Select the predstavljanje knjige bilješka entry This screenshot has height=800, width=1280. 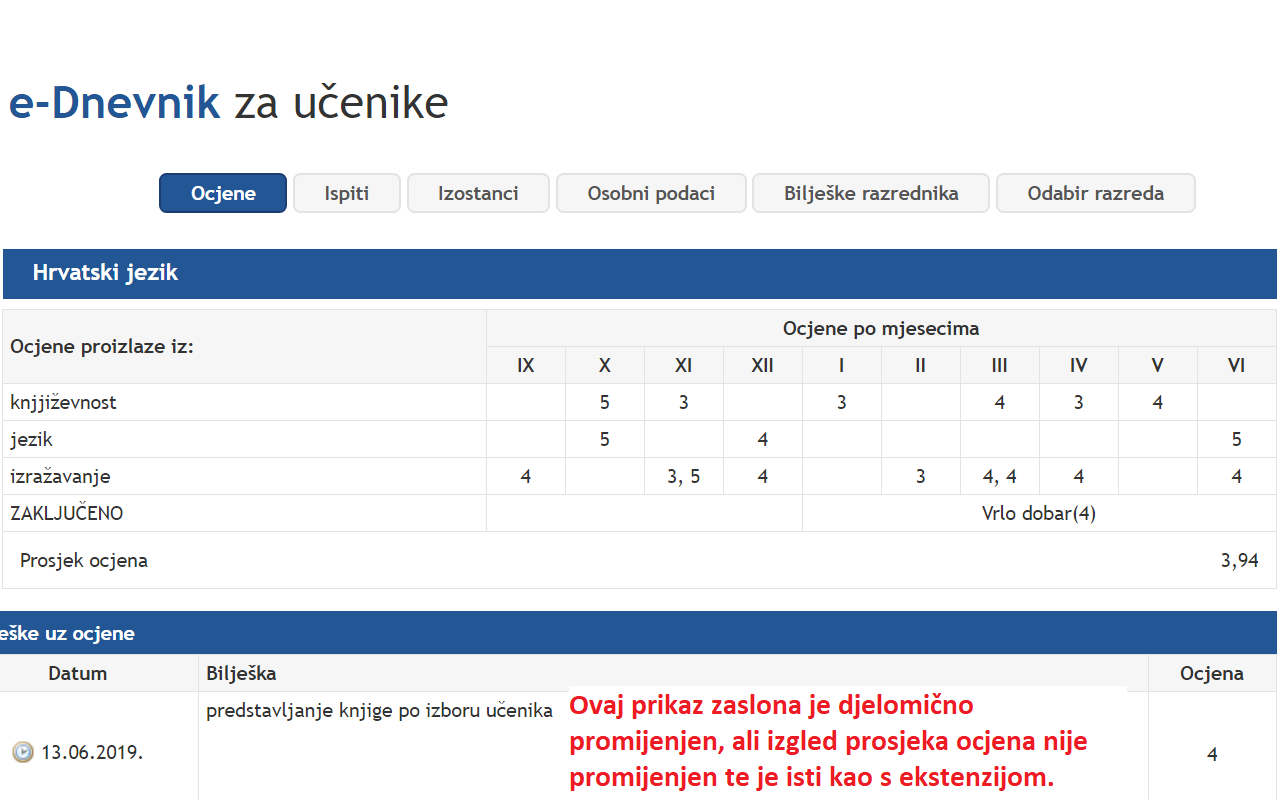[378, 710]
